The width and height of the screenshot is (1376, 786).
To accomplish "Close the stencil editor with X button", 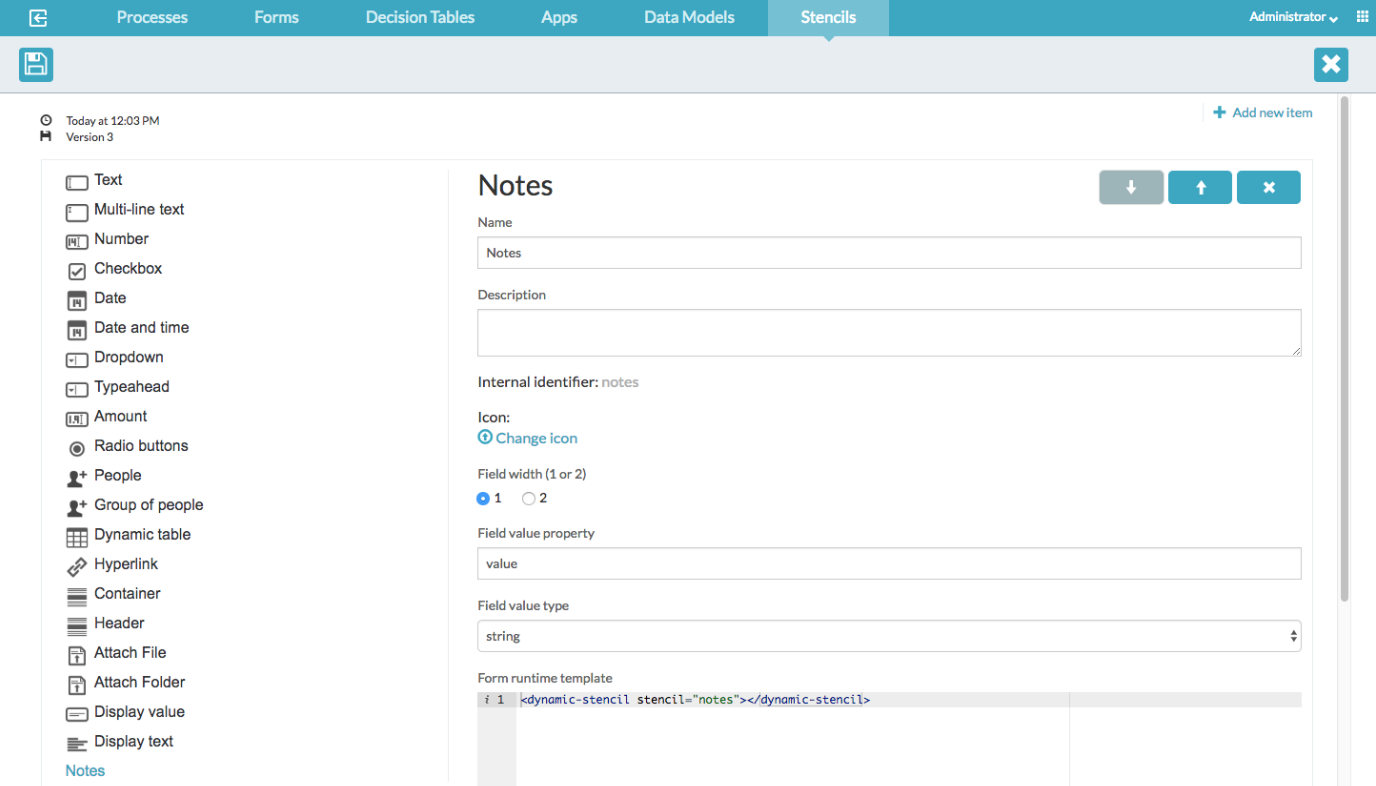I will (1331, 65).
